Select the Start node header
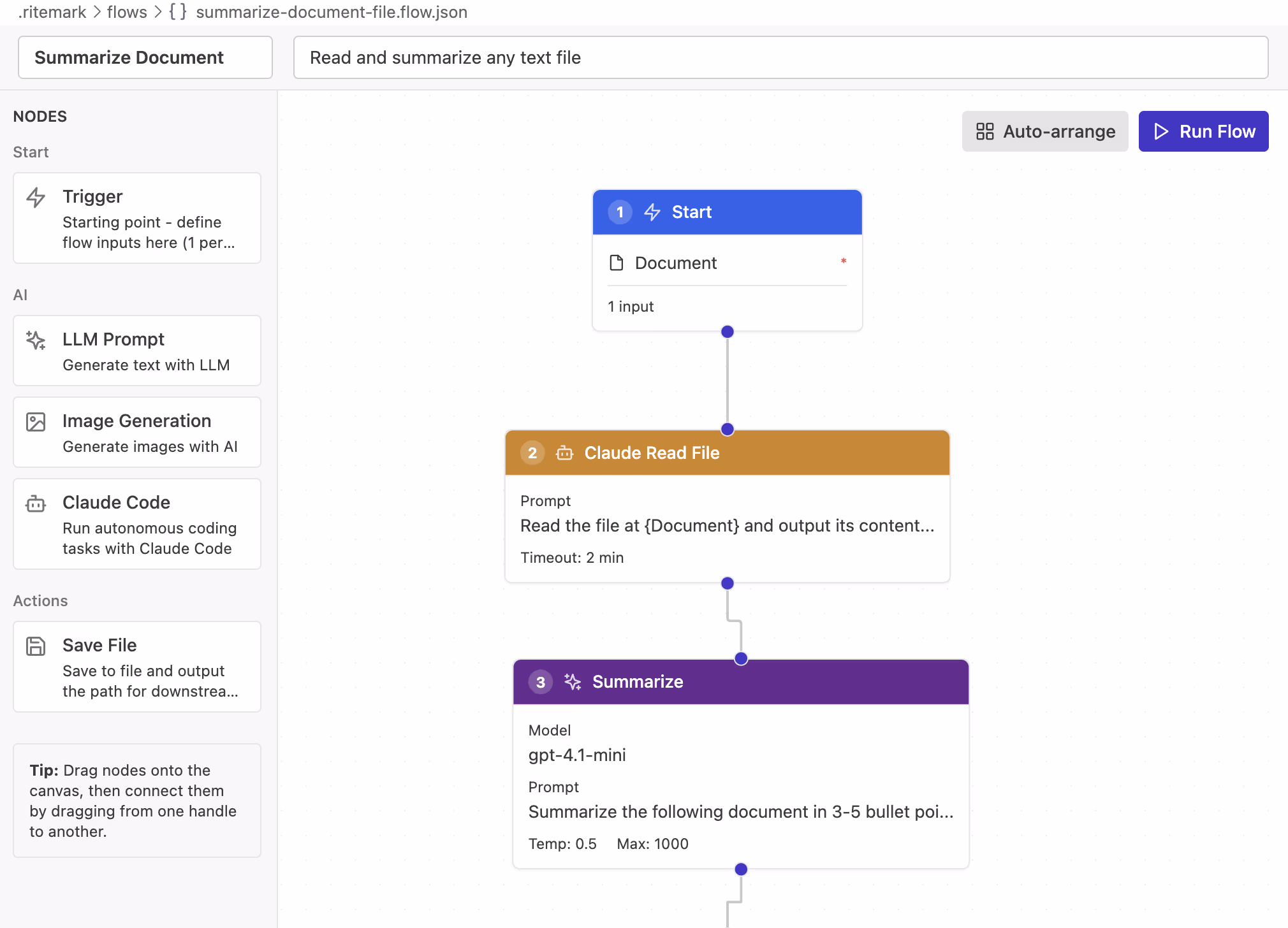 (727, 212)
